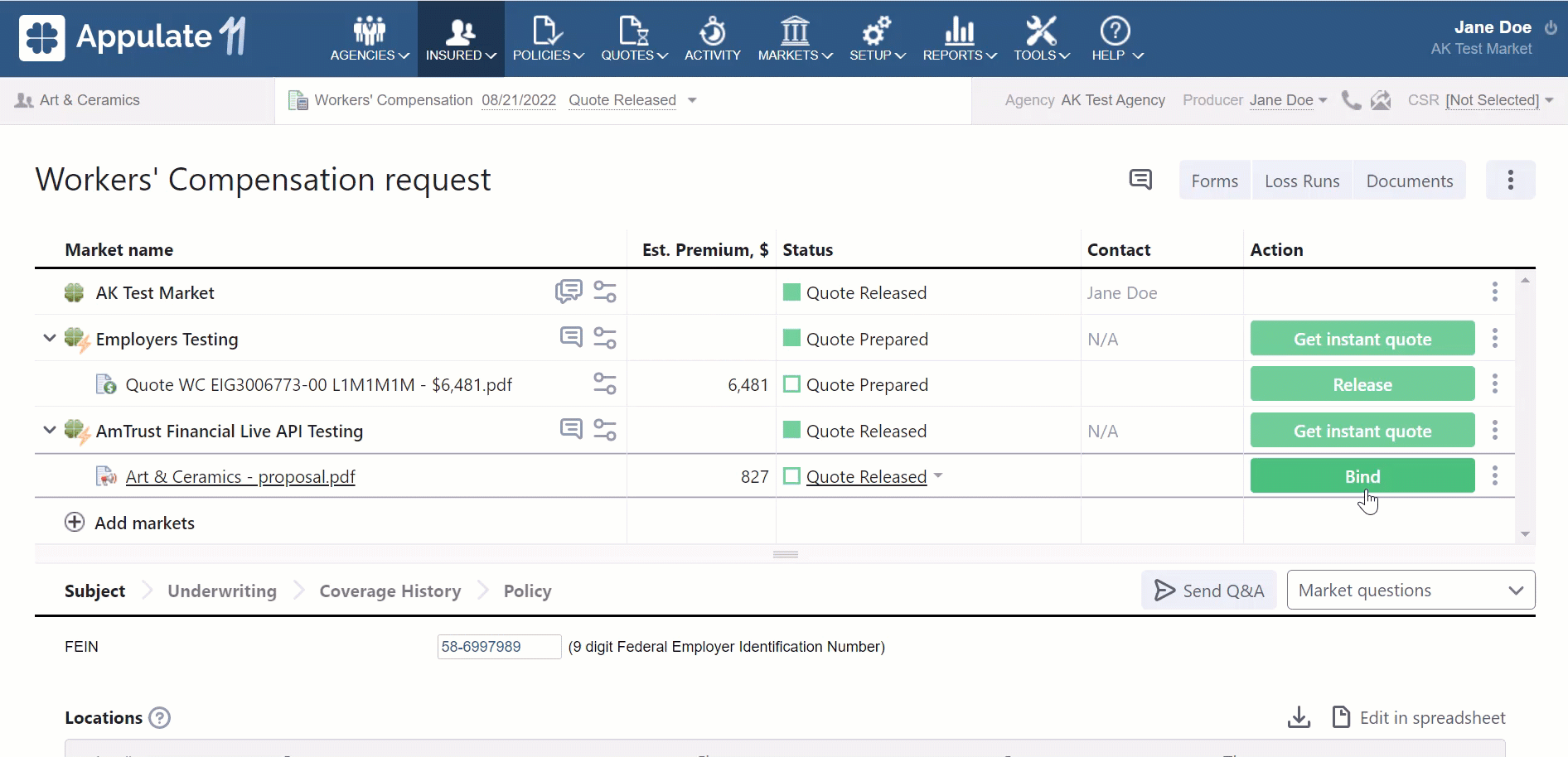Screen dimensions: 1568x757
Task: Click the phone icon next to Producer
Action: (1351, 100)
